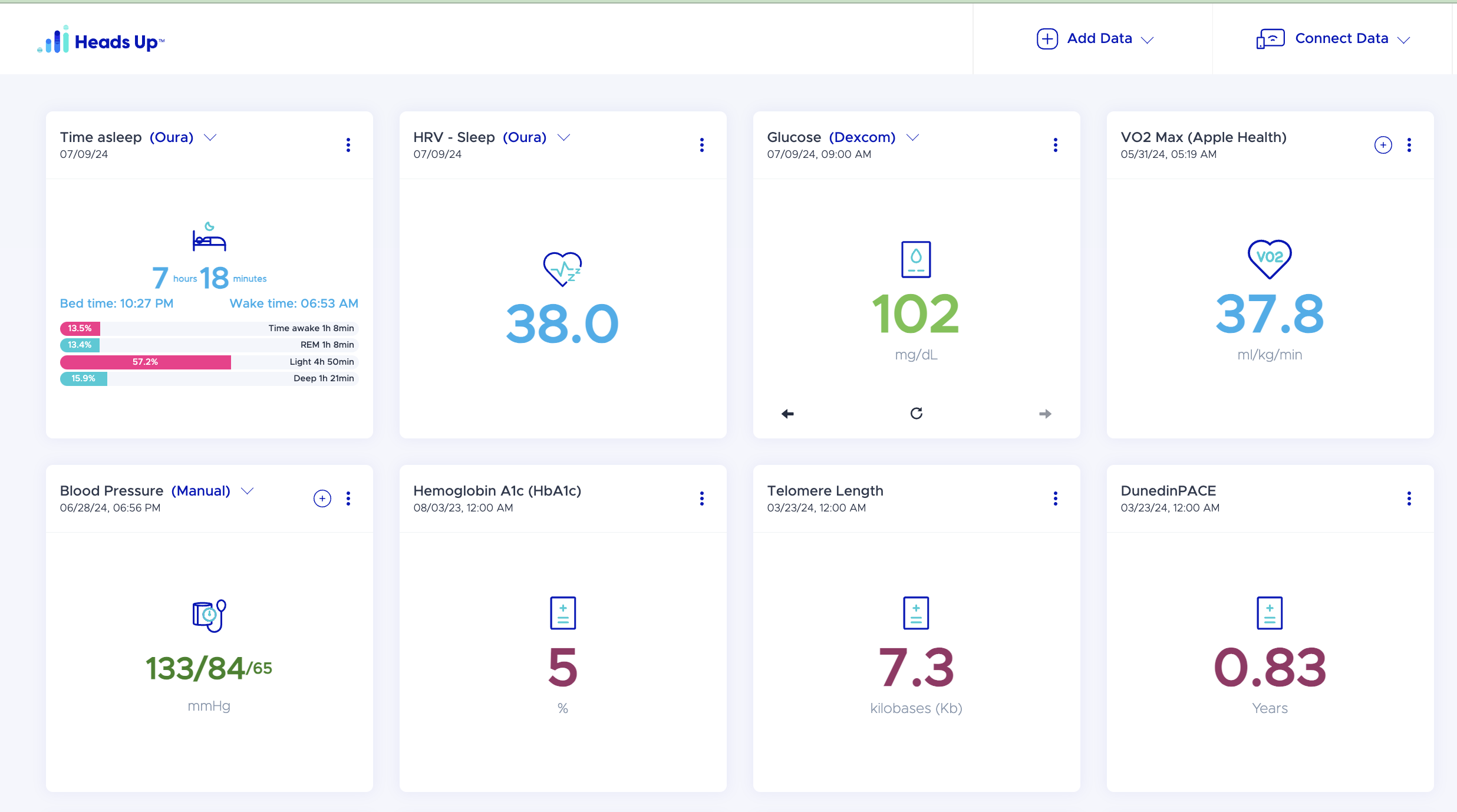Open the Telomere Length card options menu
Image resolution: width=1457 pixels, height=812 pixels.
(x=1056, y=499)
